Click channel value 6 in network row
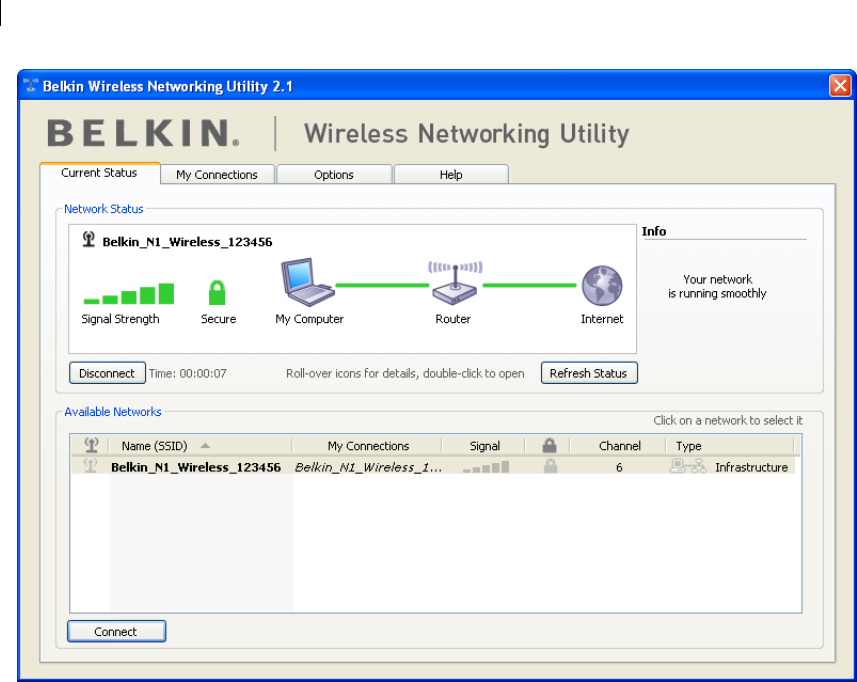 pos(619,467)
